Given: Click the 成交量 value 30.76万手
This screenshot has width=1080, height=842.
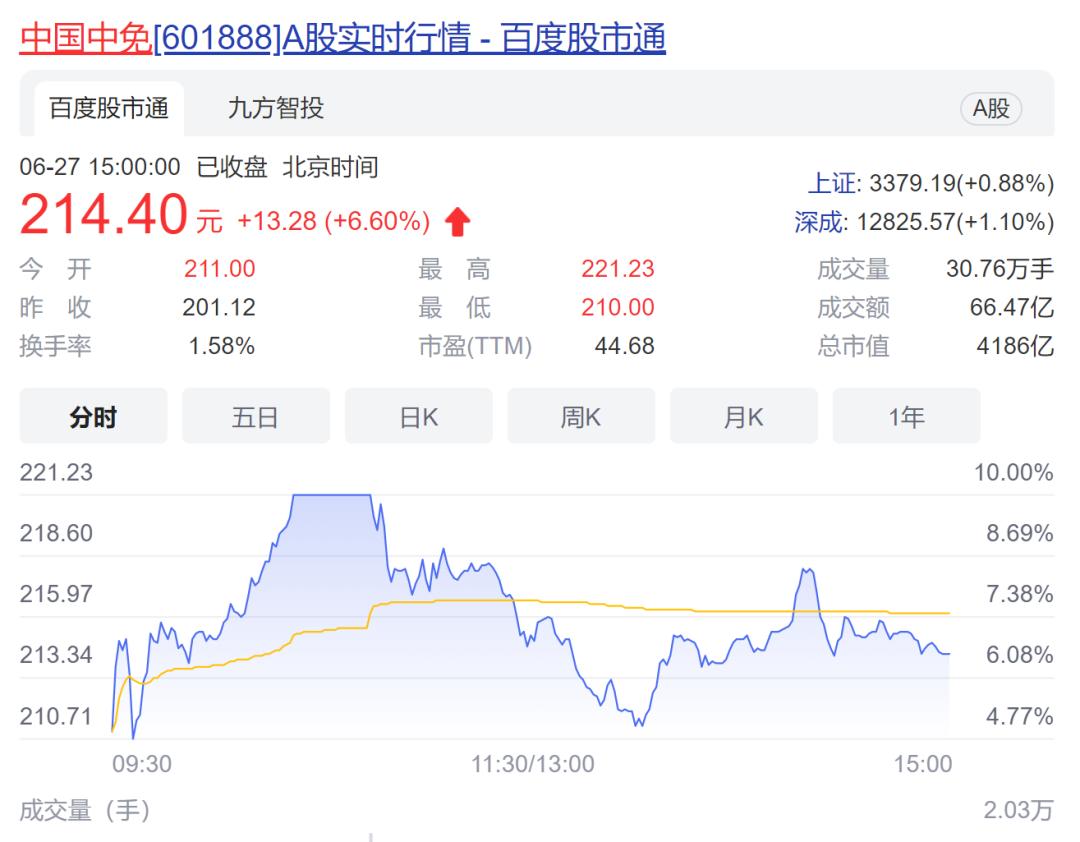Looking at the screenshot, I should point(999,269).
